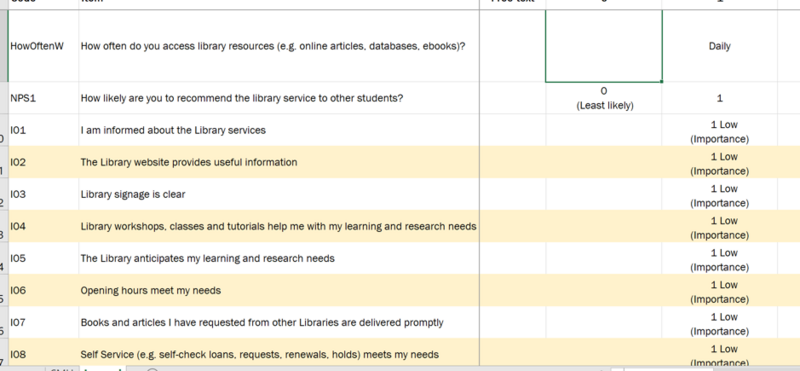This screenshot has height=371, width=800.
Task: Select the I04 code cell
Action: click(43, 226)
